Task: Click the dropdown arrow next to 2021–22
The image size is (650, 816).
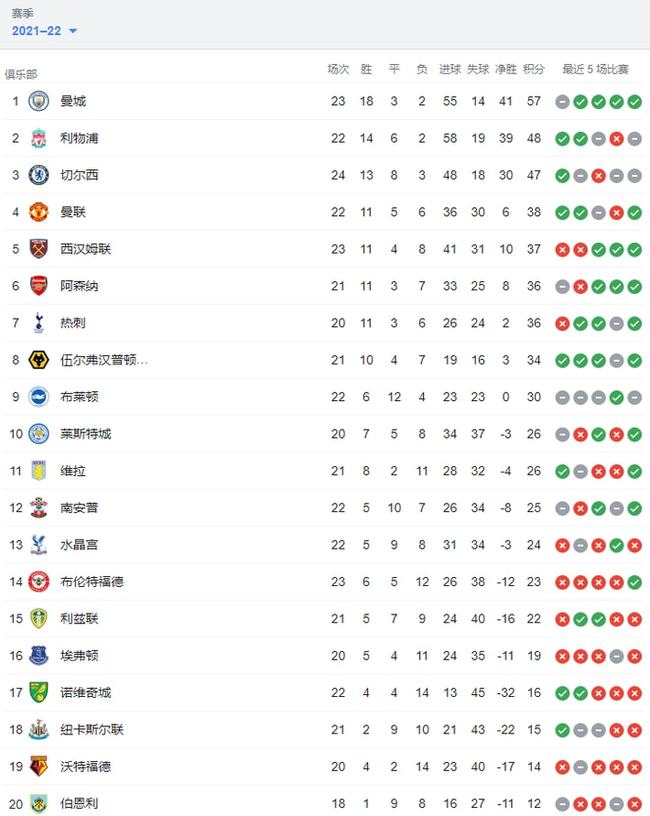Action: coord(73,31)
